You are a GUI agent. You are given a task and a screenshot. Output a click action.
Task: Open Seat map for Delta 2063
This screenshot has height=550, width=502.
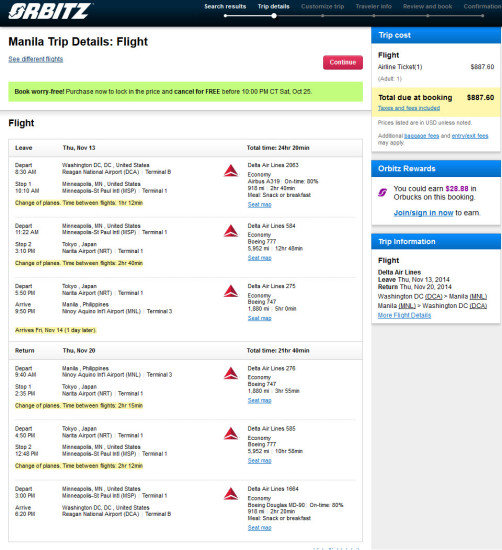tap(260, 204)
